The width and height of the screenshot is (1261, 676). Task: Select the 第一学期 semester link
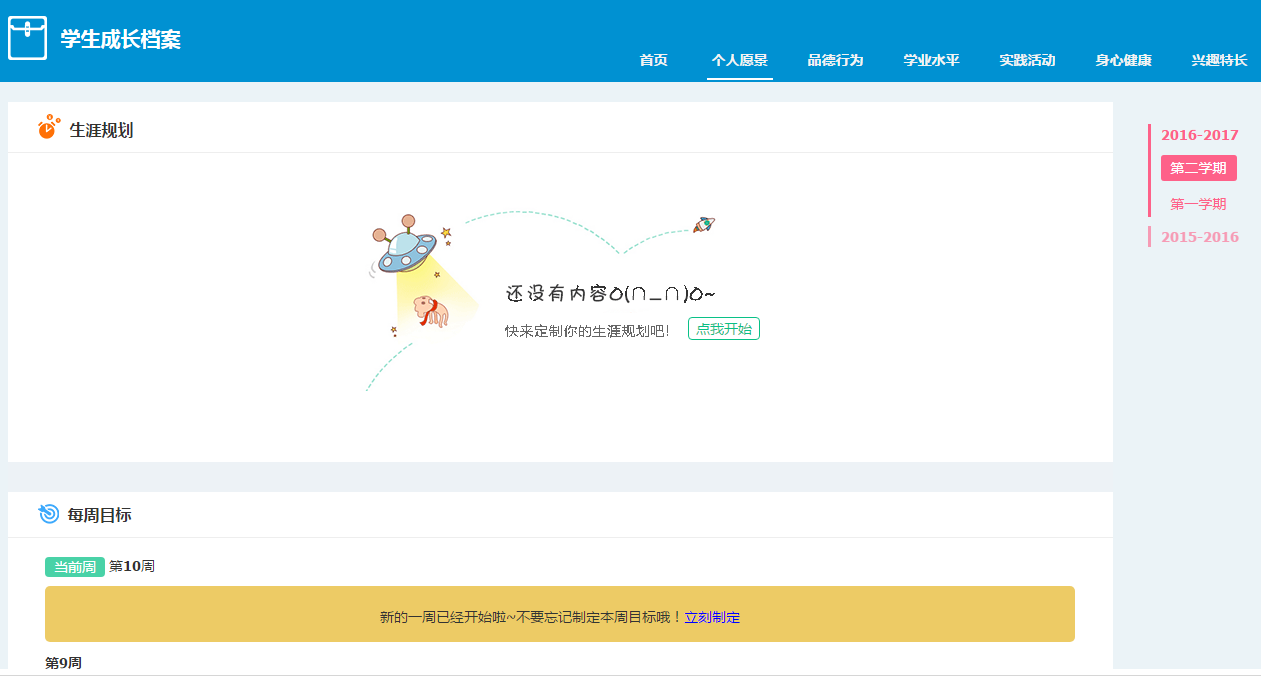pos(1198,204)
